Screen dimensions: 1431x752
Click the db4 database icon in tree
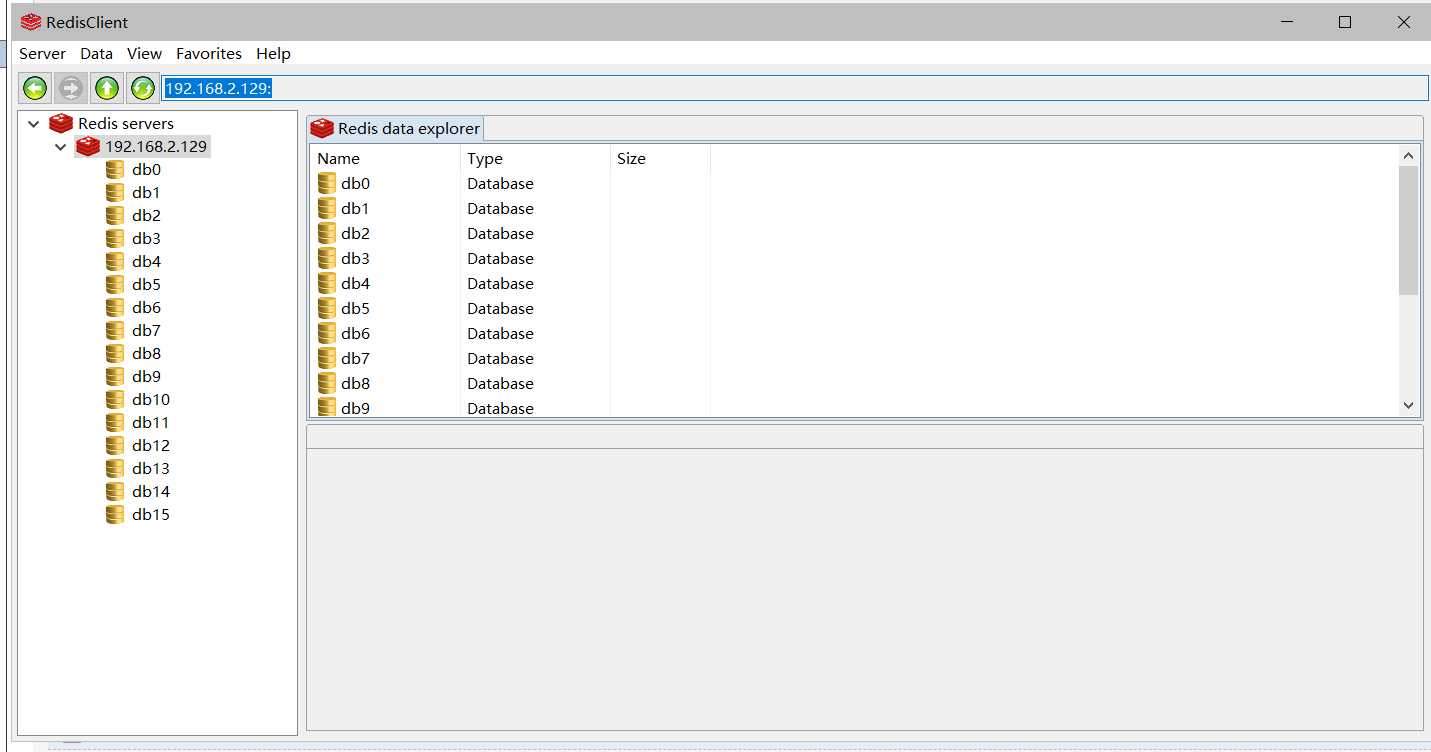point(115,261)
